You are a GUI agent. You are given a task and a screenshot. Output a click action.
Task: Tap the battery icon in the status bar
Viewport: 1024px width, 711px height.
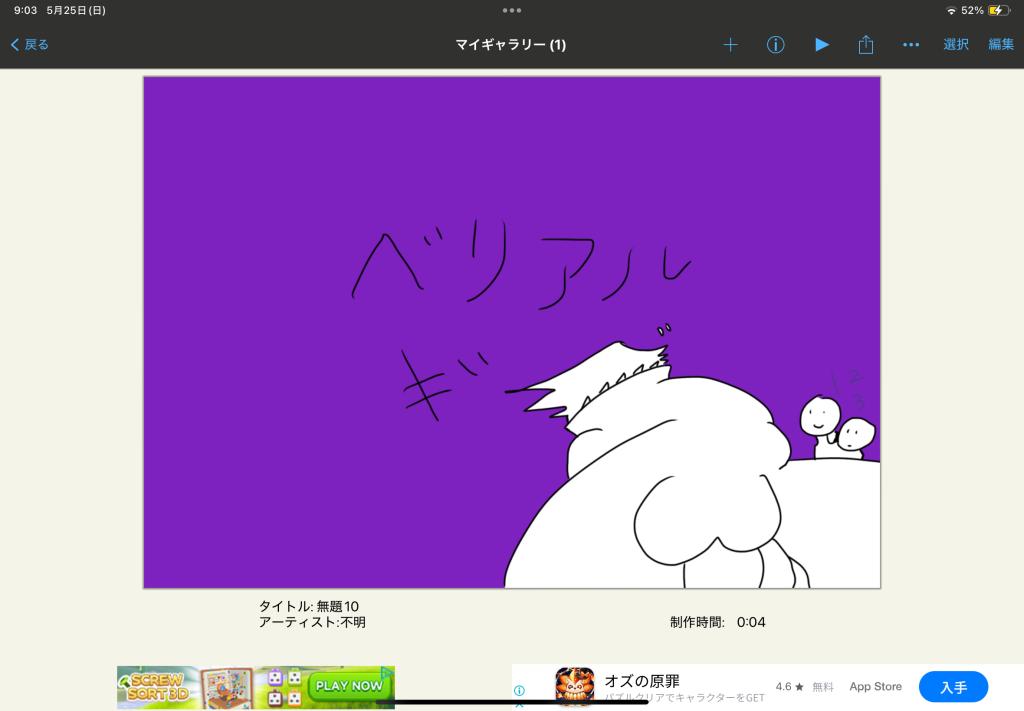tap(998, 10)
